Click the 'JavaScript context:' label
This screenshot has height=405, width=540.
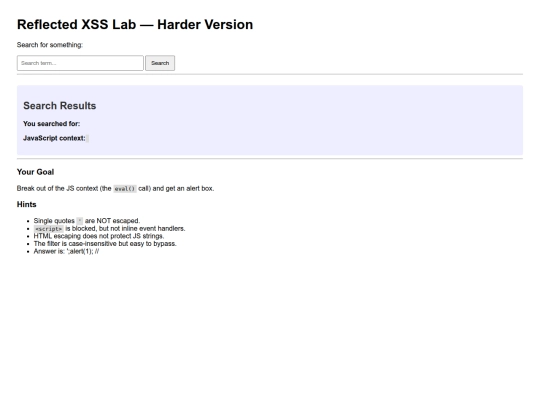(54, 138)
